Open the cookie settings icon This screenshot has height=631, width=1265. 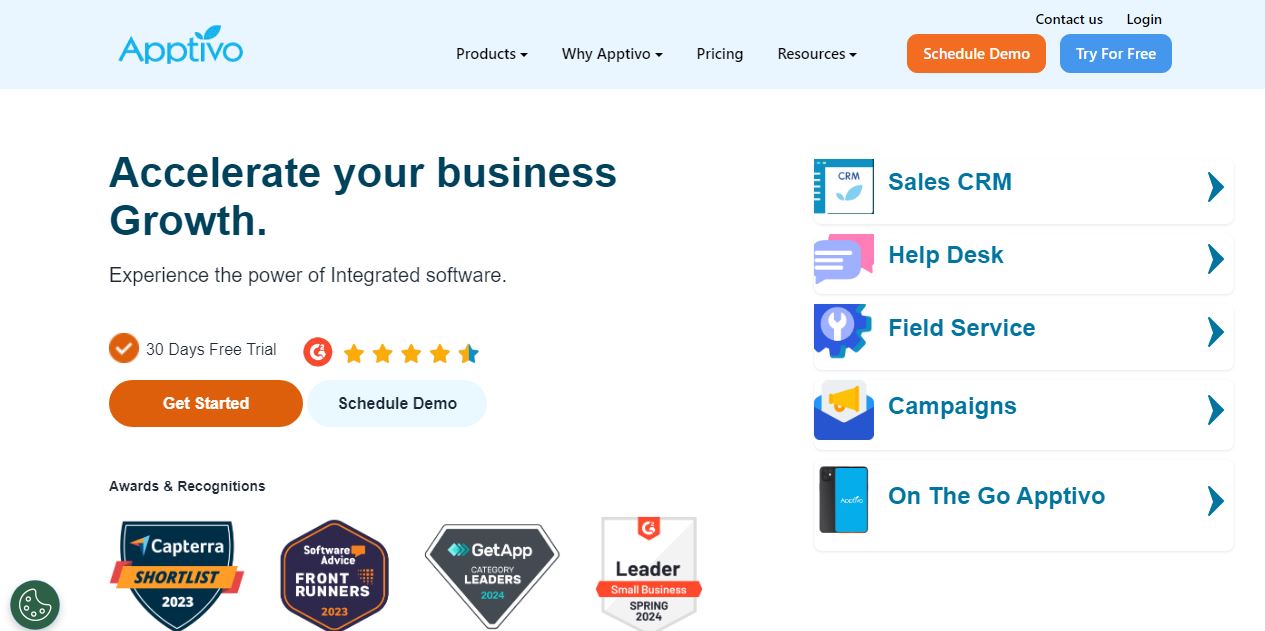[35, 605]
